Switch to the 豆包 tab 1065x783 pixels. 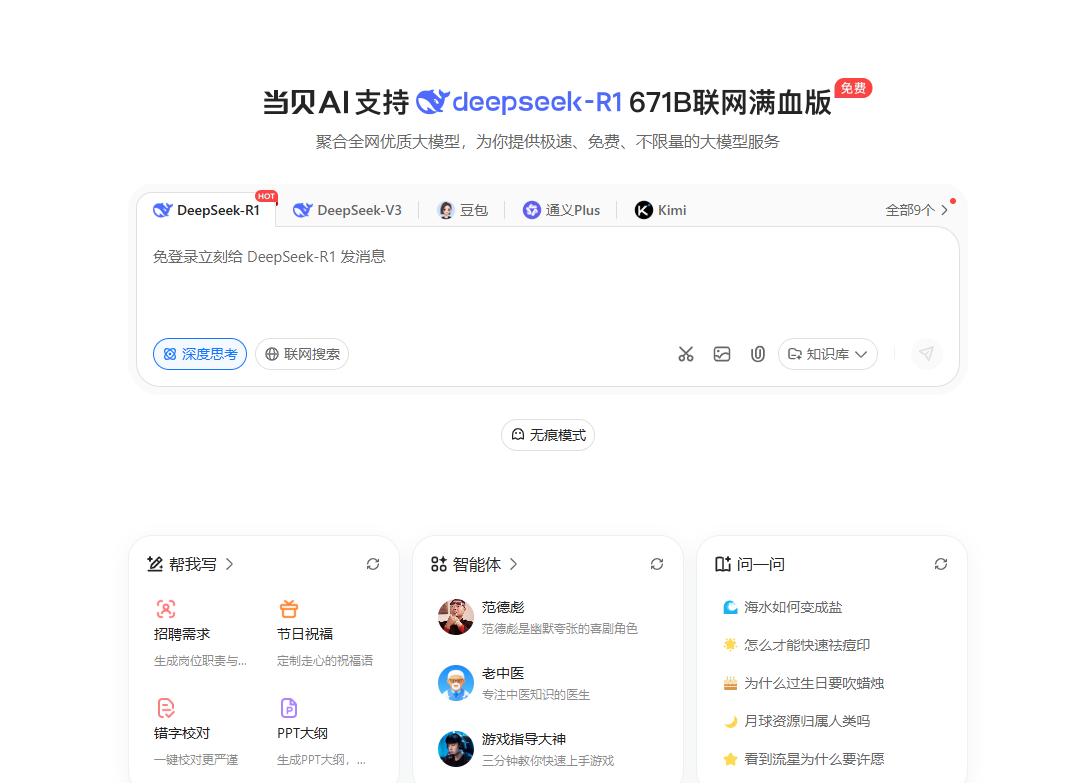pyautogui.click(x=463, y=211)
